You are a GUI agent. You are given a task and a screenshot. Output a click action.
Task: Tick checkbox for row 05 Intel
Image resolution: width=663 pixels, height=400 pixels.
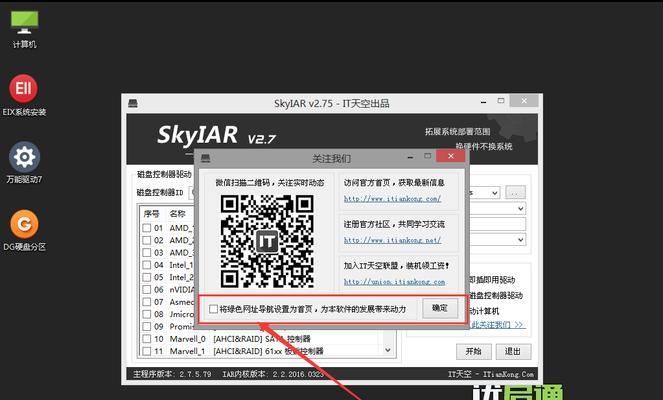[147, 277]
